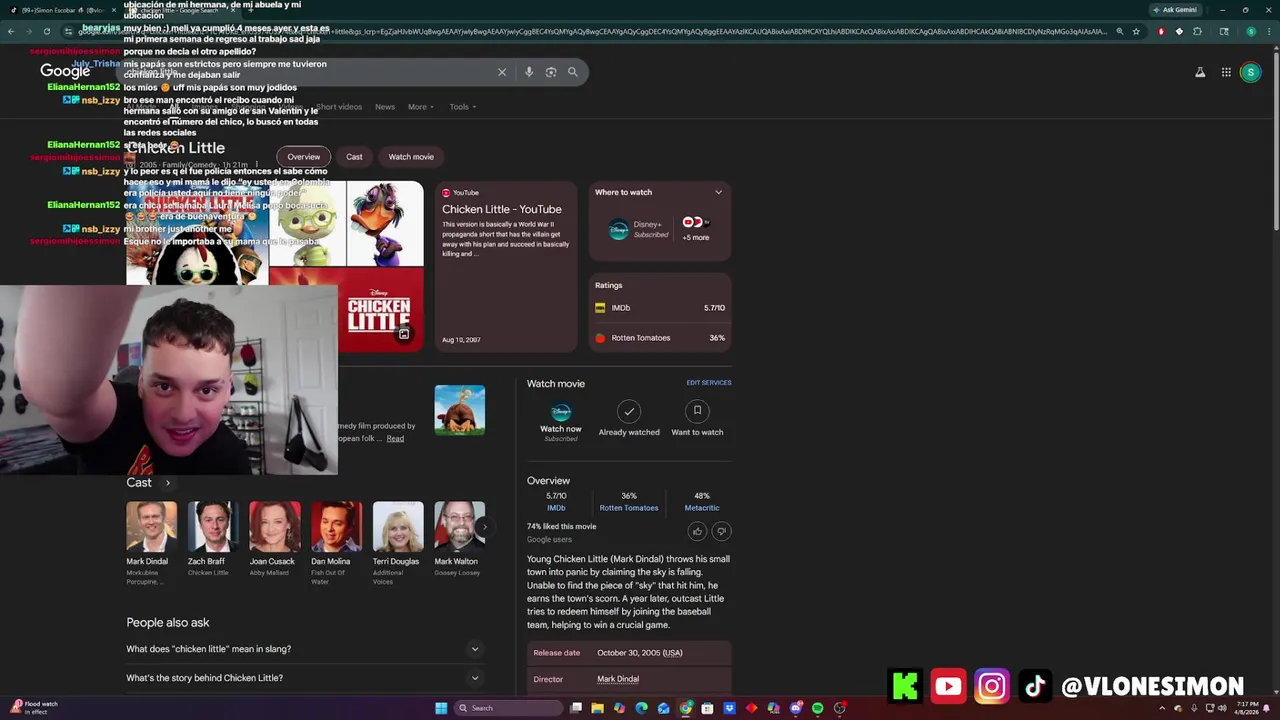The height and width of the screenshot is (720, 1280).
Task: Show the next cast members
Action: coord(485,527)
